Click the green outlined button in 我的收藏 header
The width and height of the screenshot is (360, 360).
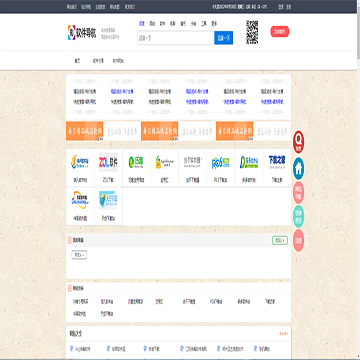pos(280,240)
